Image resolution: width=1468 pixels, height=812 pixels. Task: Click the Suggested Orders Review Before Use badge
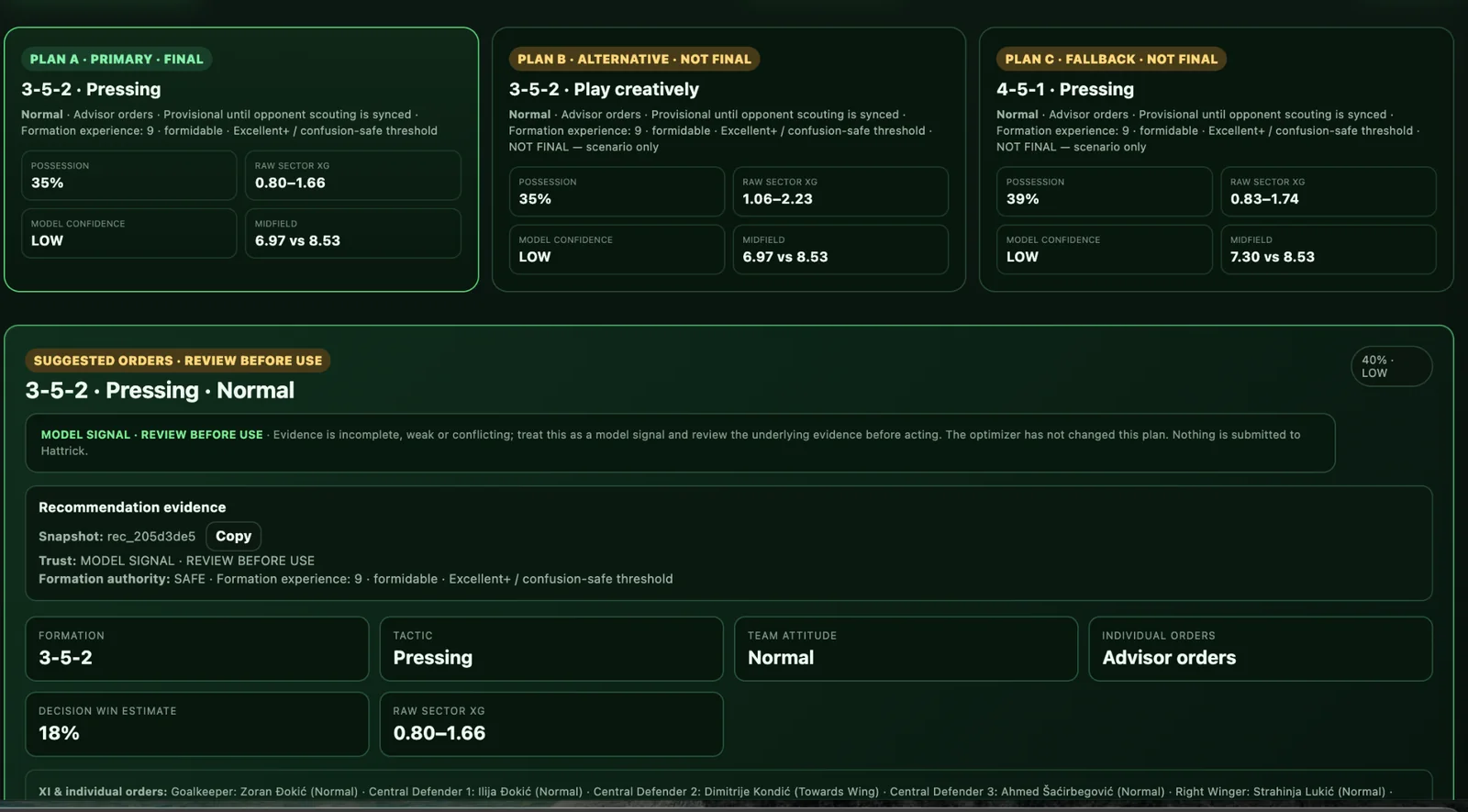(178, 361)
